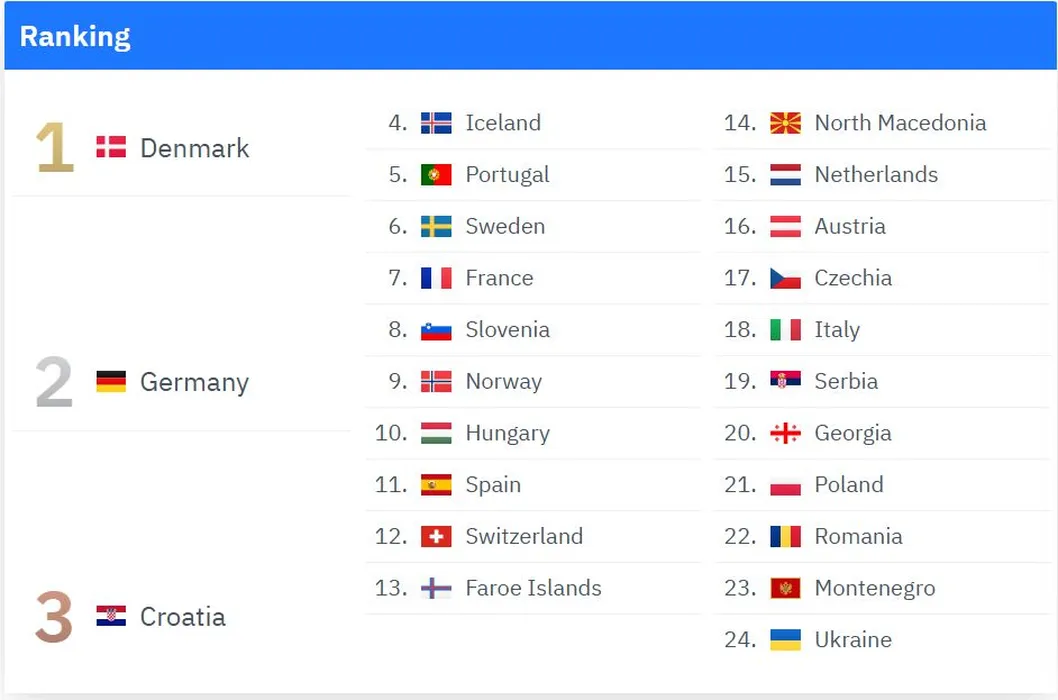Image resolution: width=1058 pixels, height=700 pixels.
Task: Click the gold number 1 rank
Action: [55, 149]
